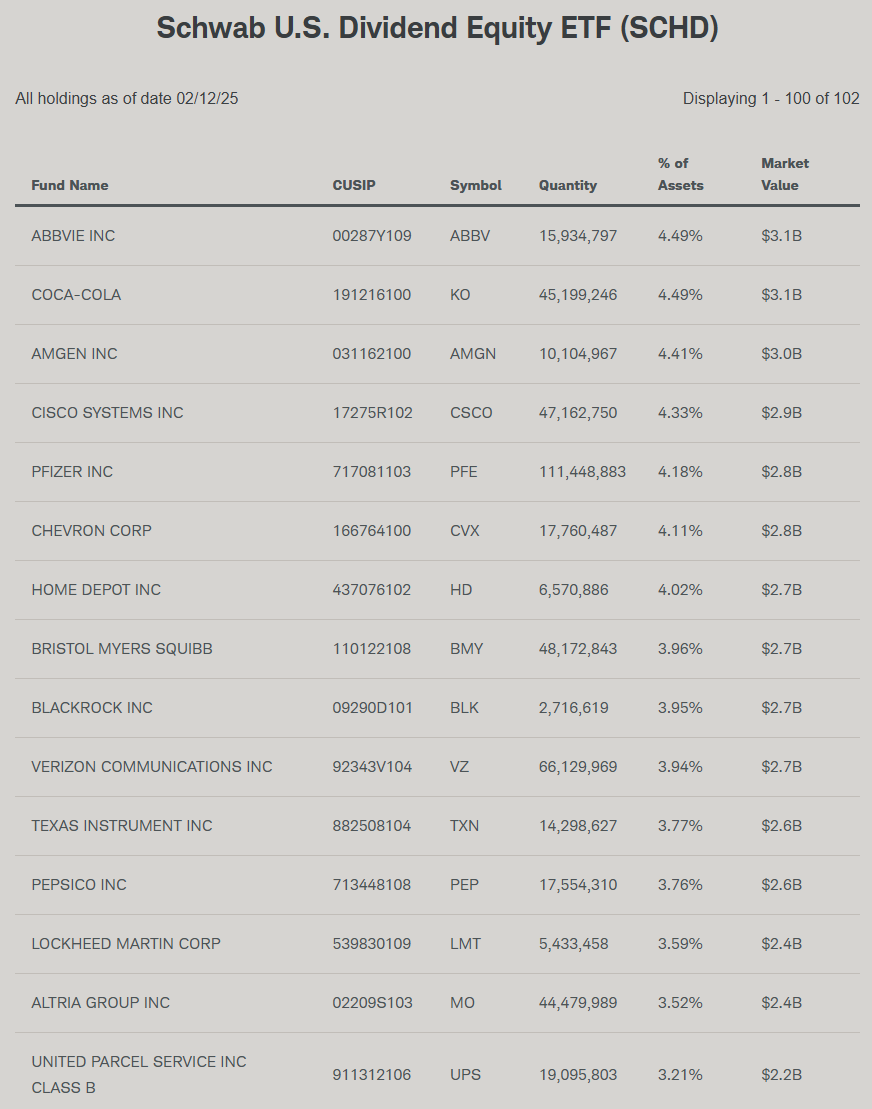The image size is (872, 1109).
Task: Click quantity 6,570,886 for Home Depot
Action: click(x=574, y=590)
